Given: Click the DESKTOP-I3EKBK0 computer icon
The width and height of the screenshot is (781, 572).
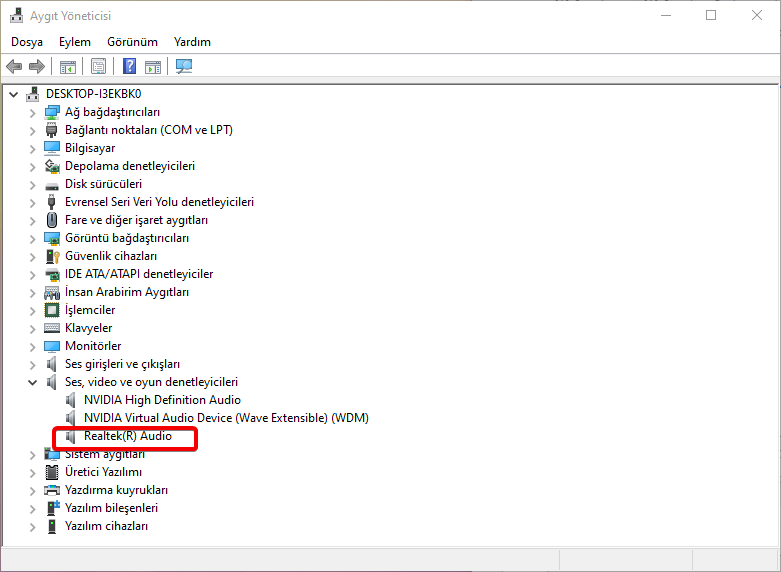Looking at the screenshot, I should tap(33, 94).
